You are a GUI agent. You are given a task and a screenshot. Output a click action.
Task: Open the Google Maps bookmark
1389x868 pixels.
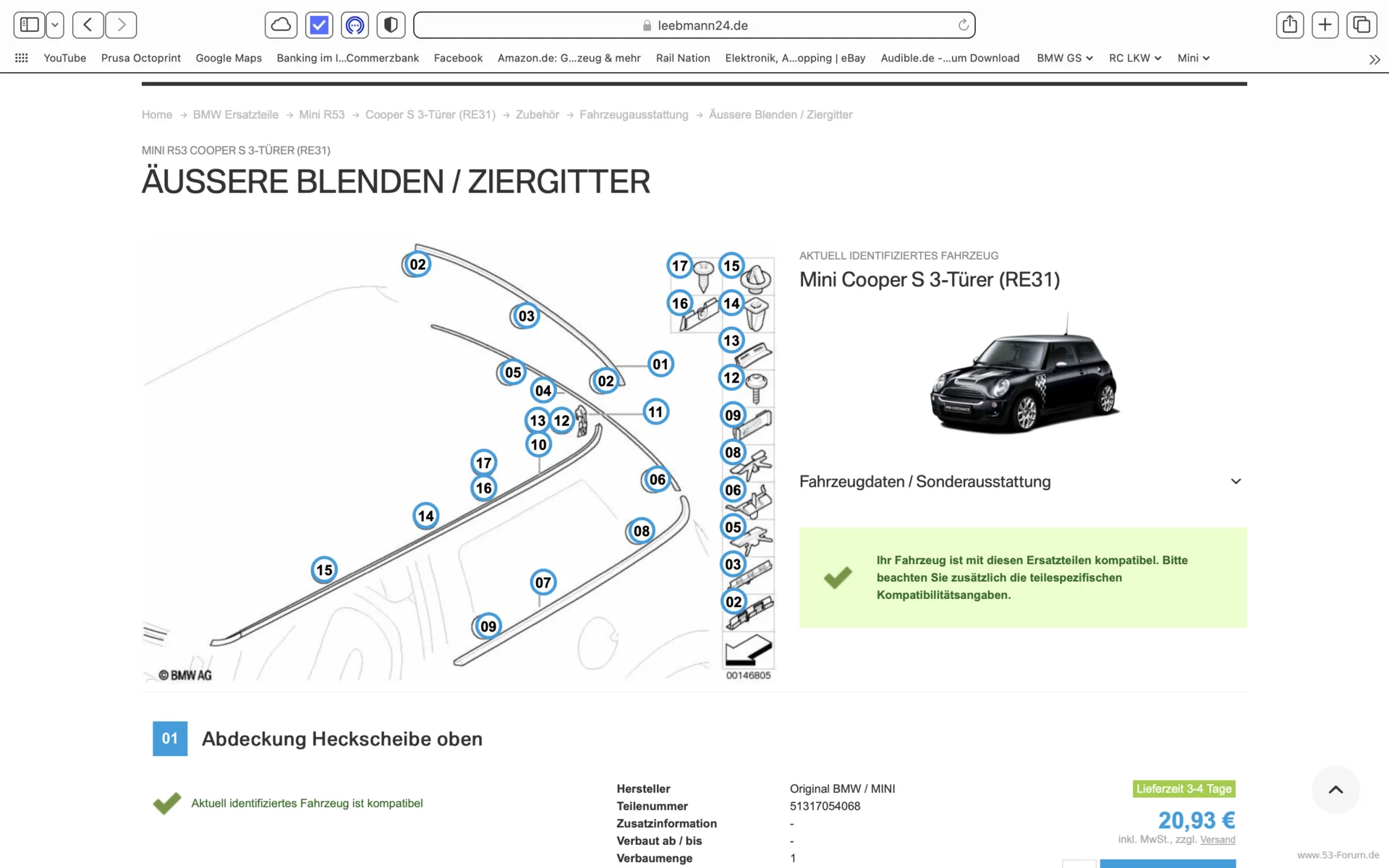tap(229, 58)
